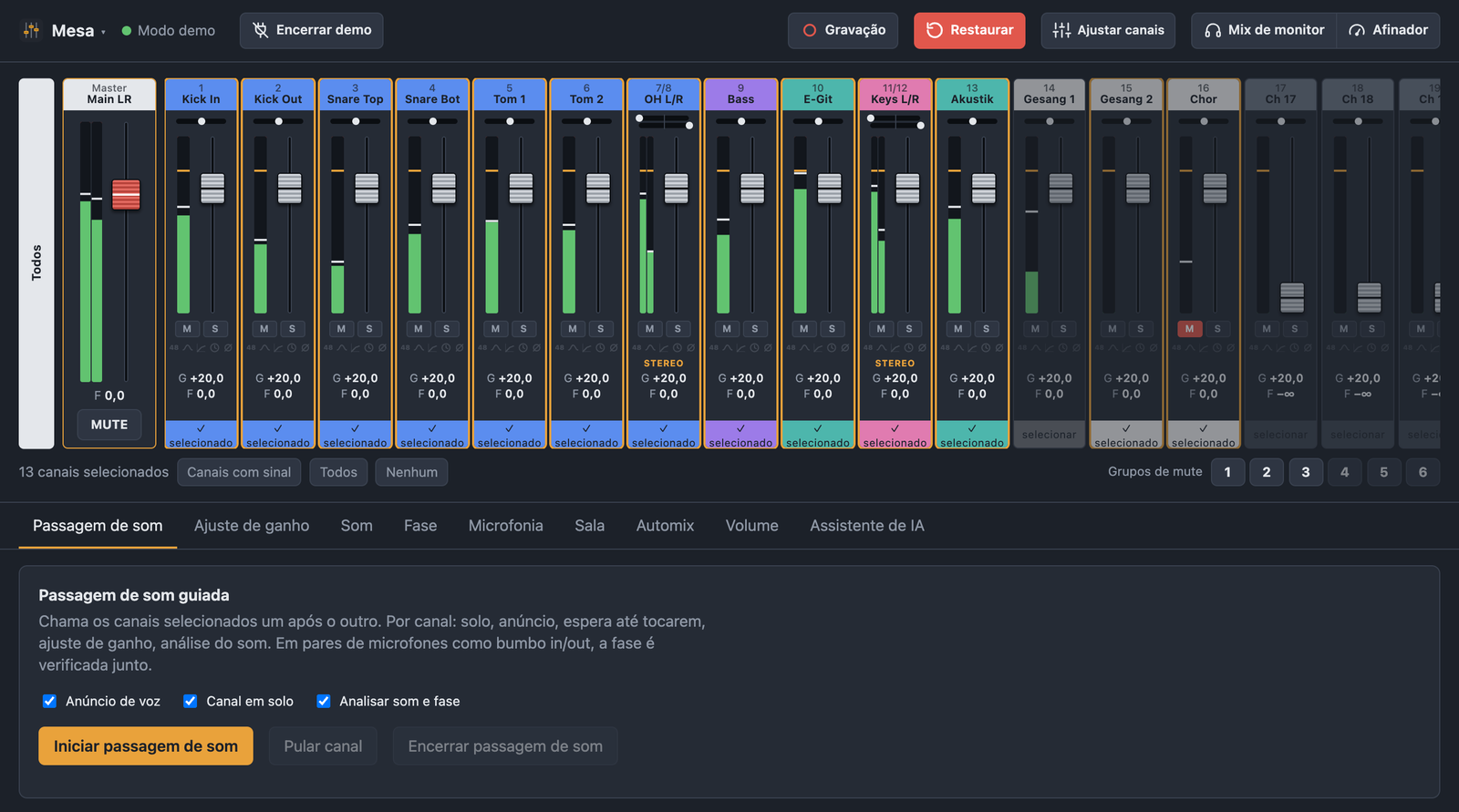Image resolution: width=1459 pixels, height=812 pixels.
Task: Switch to the Ajuste de ganho tab
Action: [252, 526]
